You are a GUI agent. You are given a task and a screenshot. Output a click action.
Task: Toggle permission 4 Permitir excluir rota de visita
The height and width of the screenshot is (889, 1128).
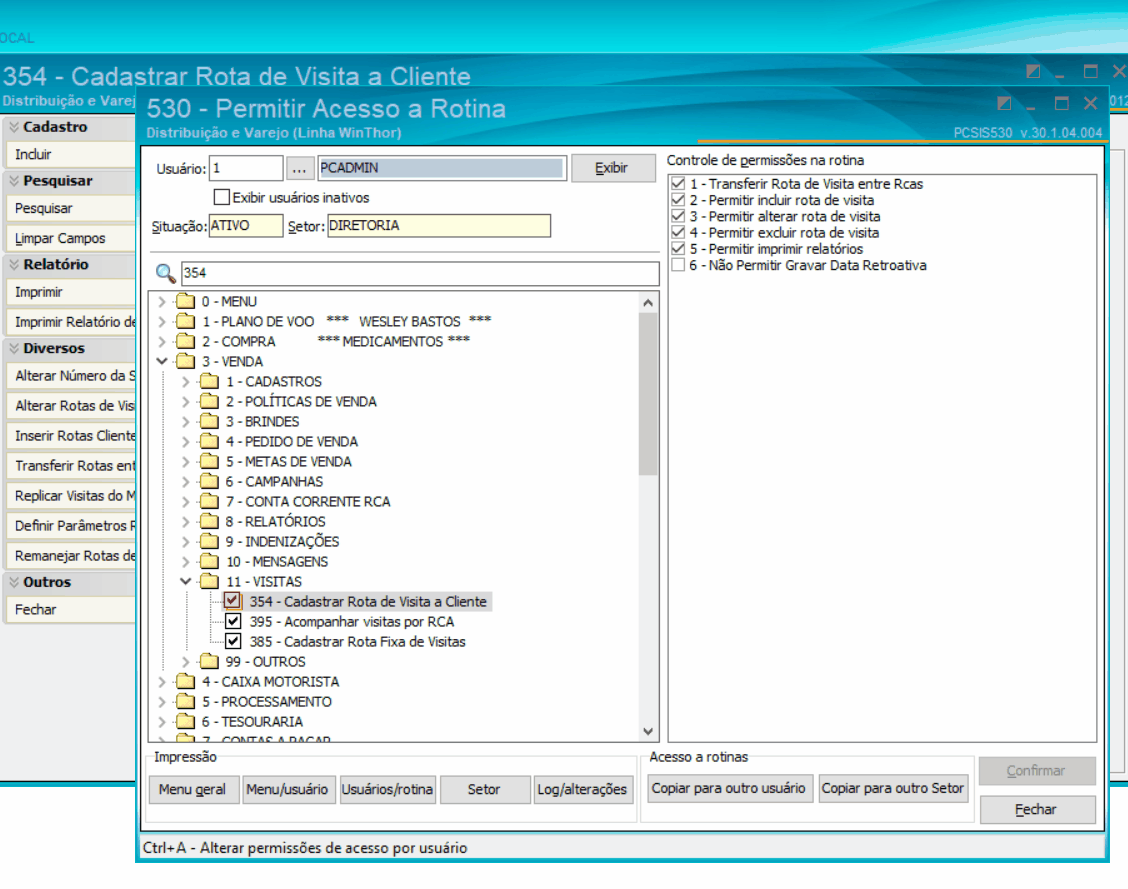(678, 232)
